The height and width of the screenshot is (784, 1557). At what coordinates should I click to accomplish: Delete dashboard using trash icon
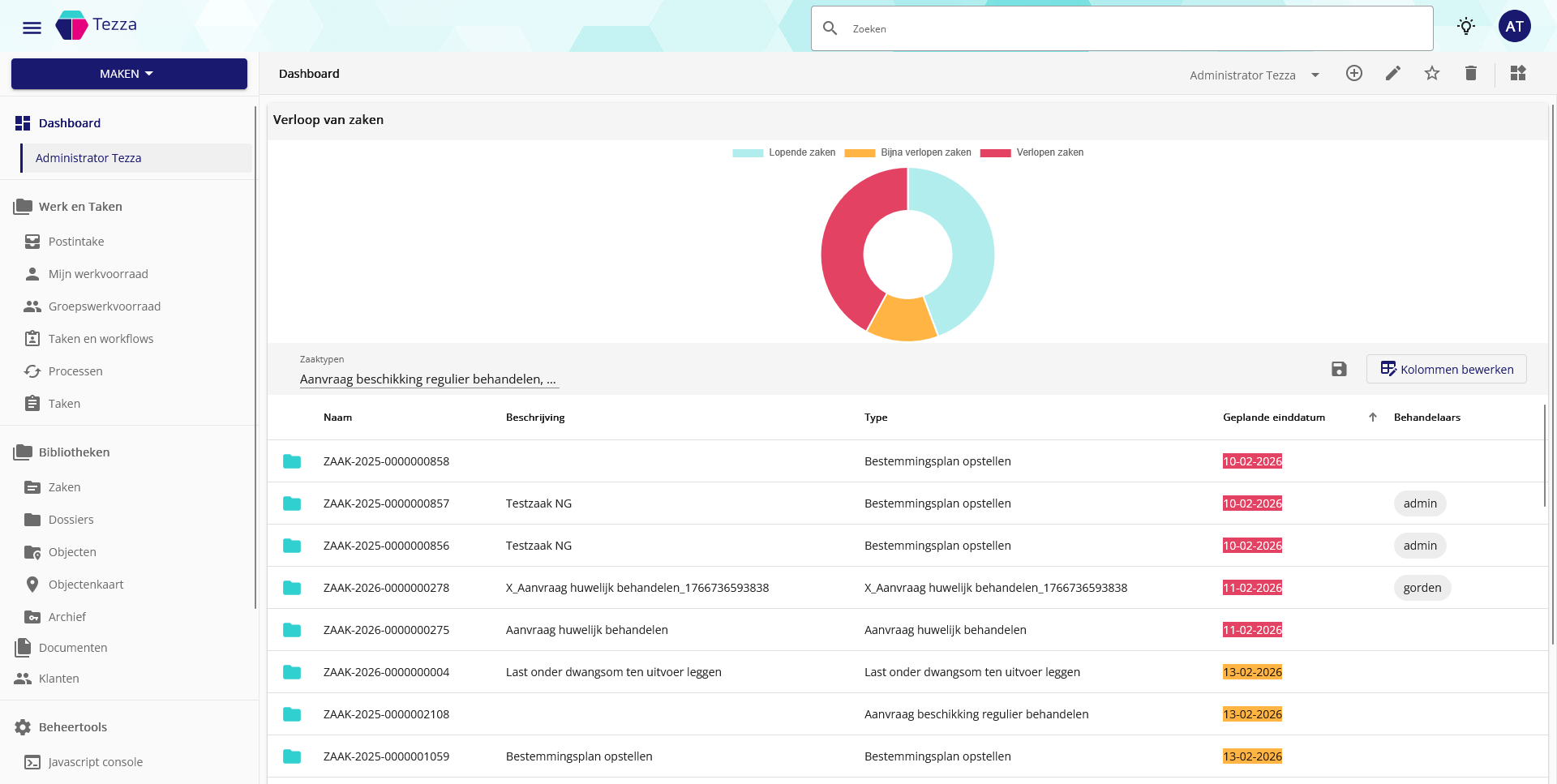tap(1470, 74)
